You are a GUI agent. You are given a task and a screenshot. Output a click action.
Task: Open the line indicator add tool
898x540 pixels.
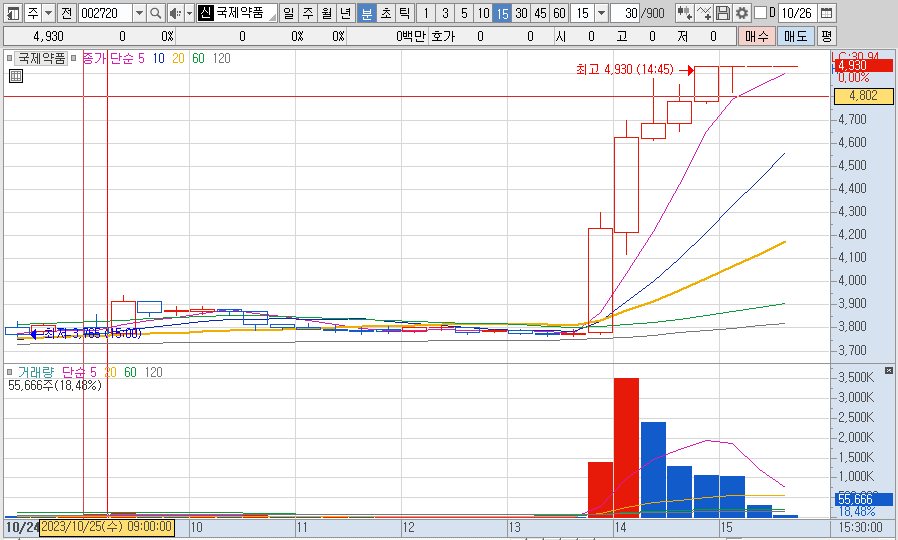click(x=704, y=13)
